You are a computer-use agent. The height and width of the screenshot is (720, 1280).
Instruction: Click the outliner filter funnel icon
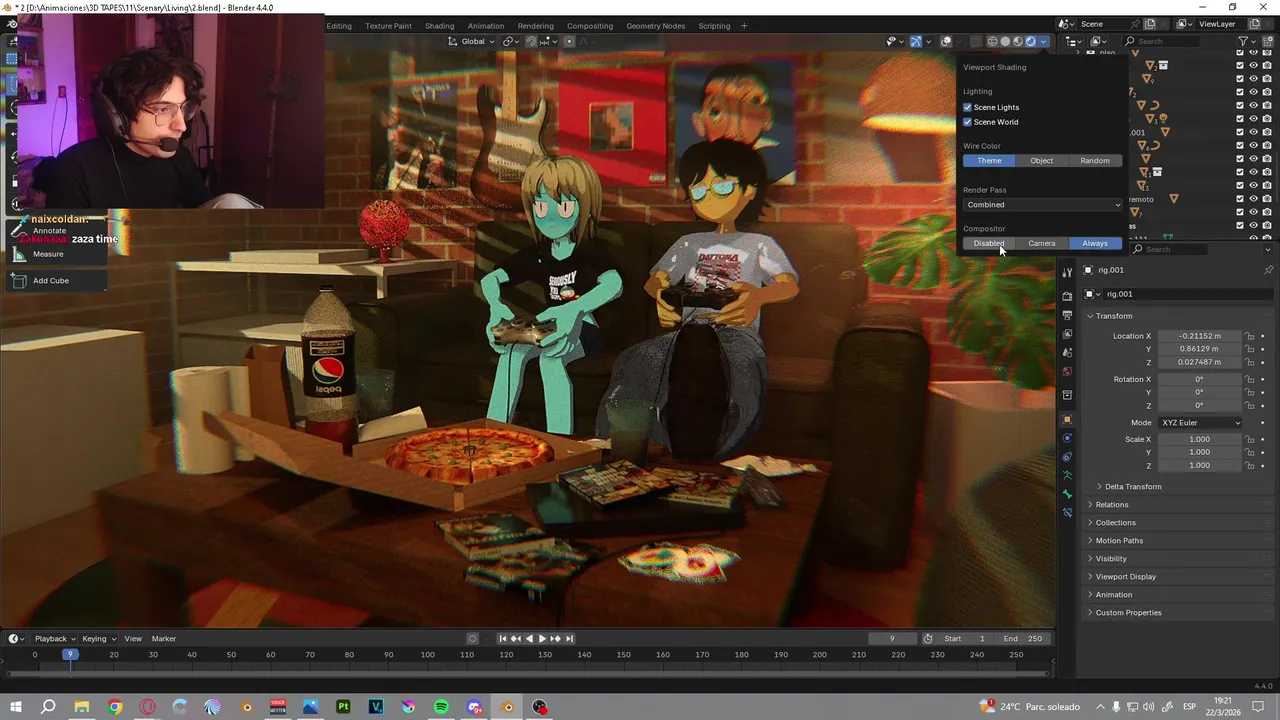pyautogui.click(x=1244, y=41)
